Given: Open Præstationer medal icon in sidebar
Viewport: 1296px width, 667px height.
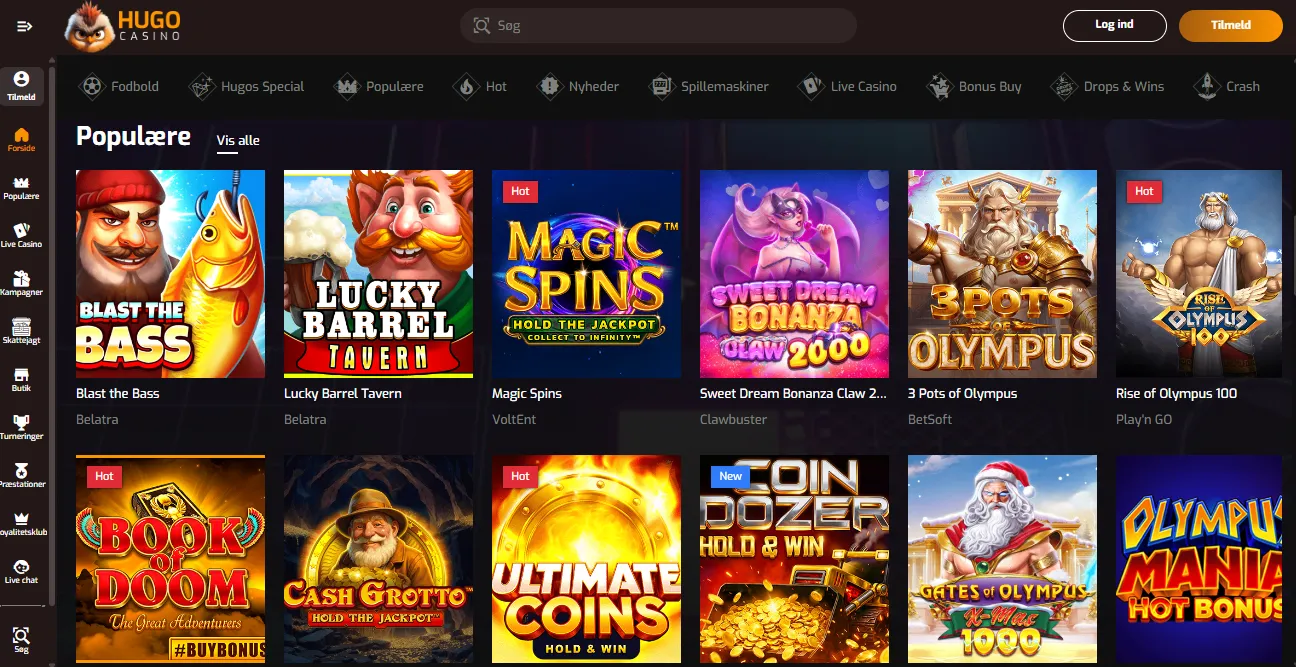Looking at the screenshot, I should [21, 470].
